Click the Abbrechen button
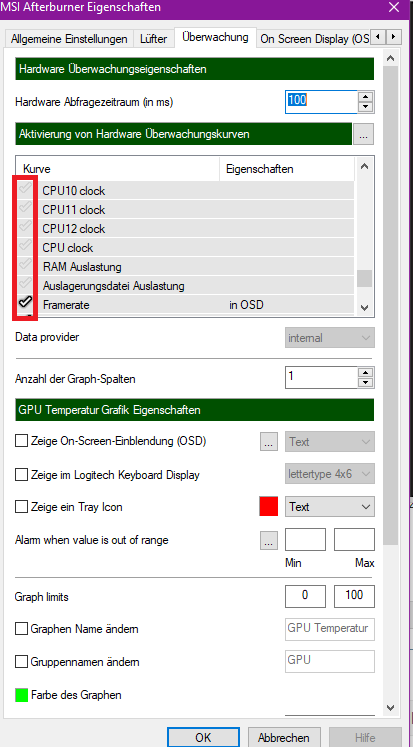 point(284,737)
